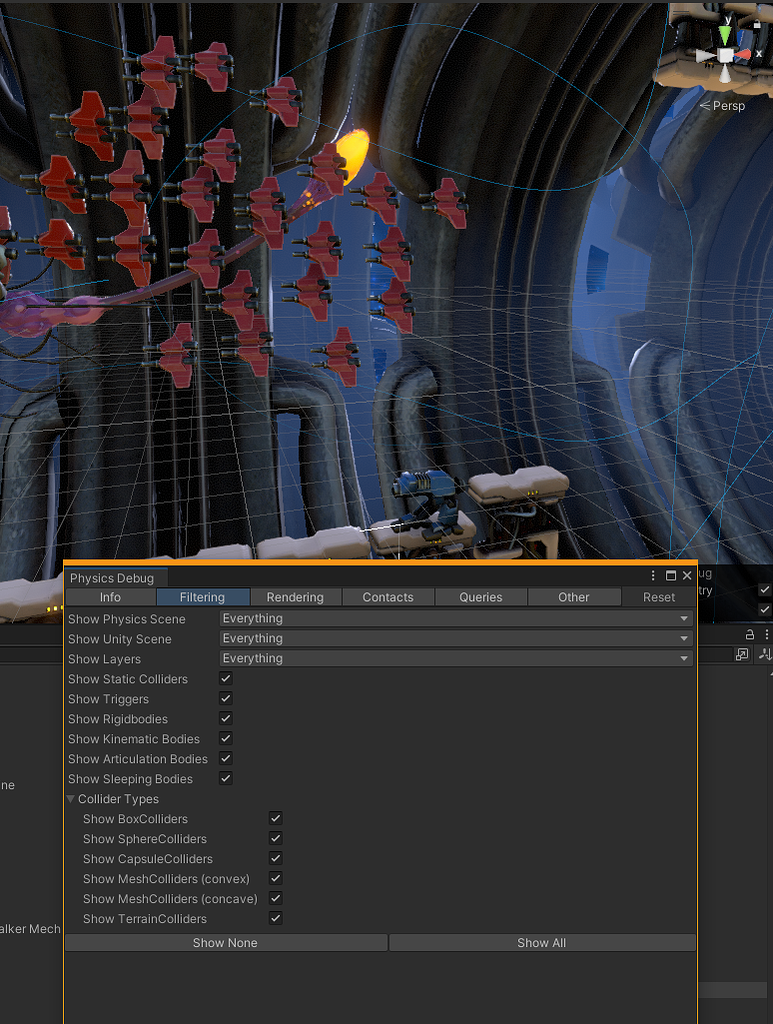
Task: Uncheck Show Static Colliders
Action: (x=225, y=679)
